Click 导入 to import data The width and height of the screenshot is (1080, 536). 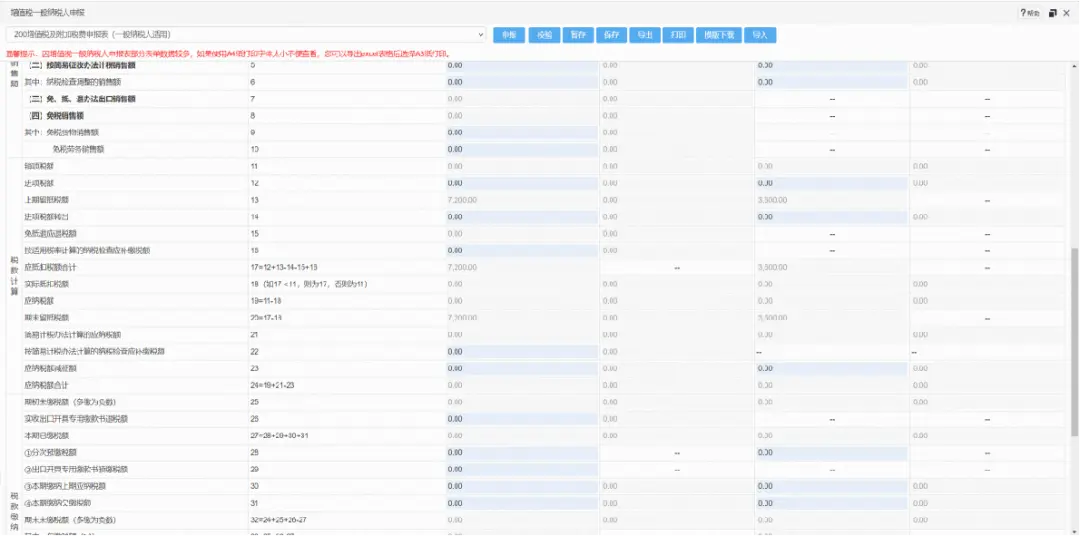click(760, 35)
